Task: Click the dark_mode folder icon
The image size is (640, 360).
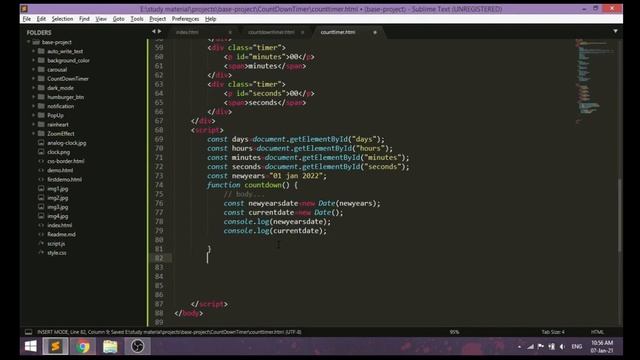Action: pos(41,88)
